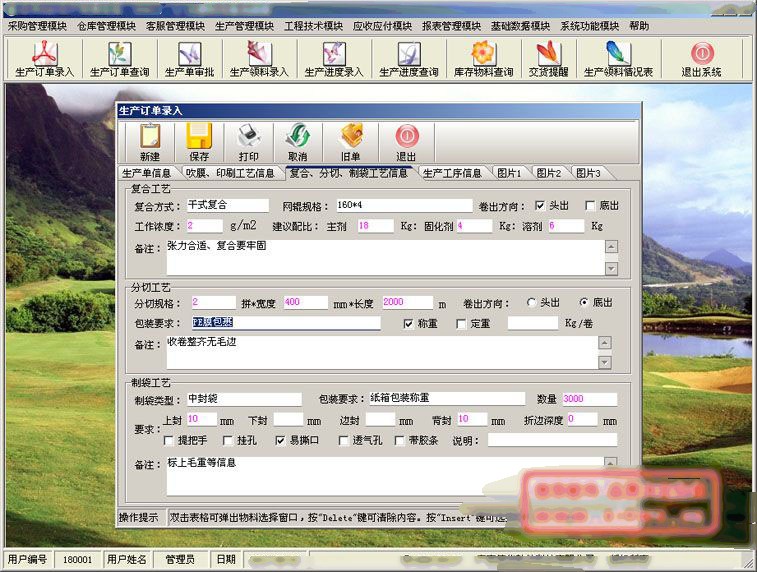Open 生产领料录入 toolbar icon
Viewport: 757px width, 572px height.
259,59
